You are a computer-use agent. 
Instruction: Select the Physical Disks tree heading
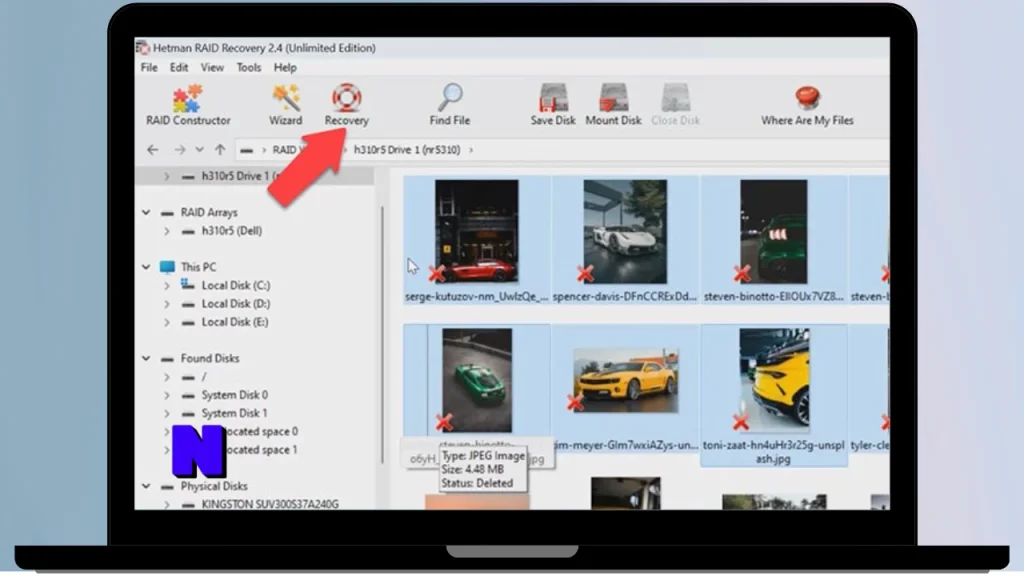pos(214,487)
